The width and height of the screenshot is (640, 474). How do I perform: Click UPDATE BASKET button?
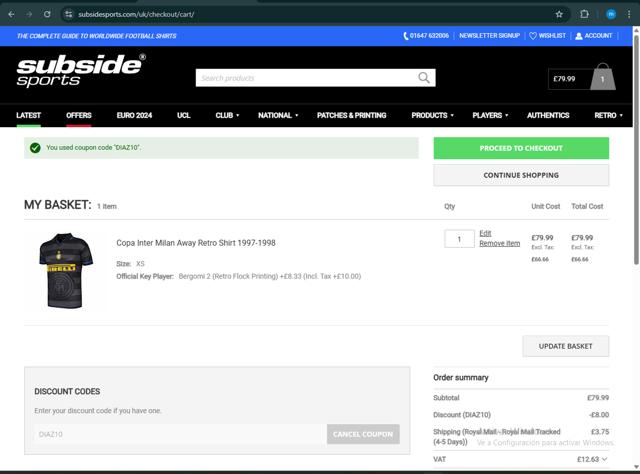566,346
